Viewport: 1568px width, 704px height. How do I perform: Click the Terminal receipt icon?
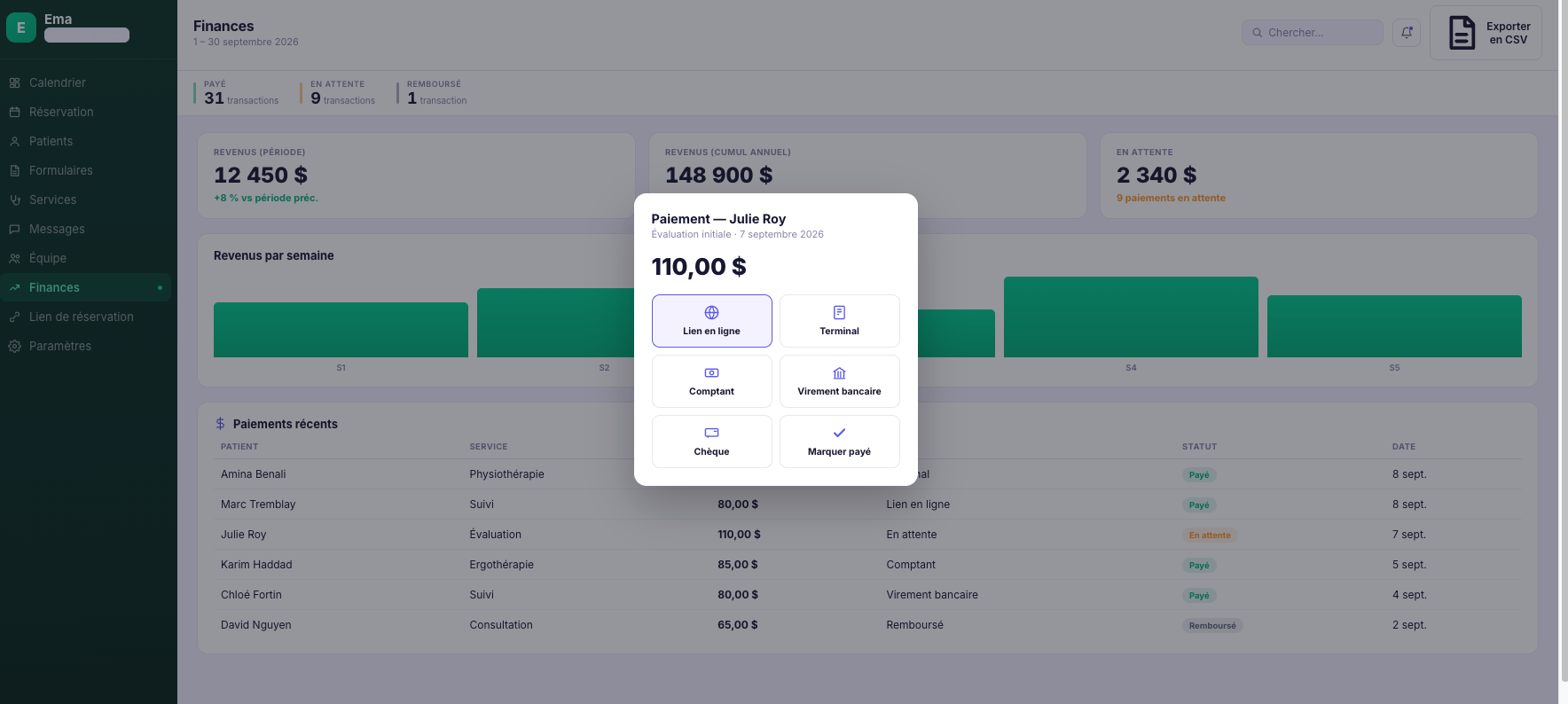tap(839, 312)
